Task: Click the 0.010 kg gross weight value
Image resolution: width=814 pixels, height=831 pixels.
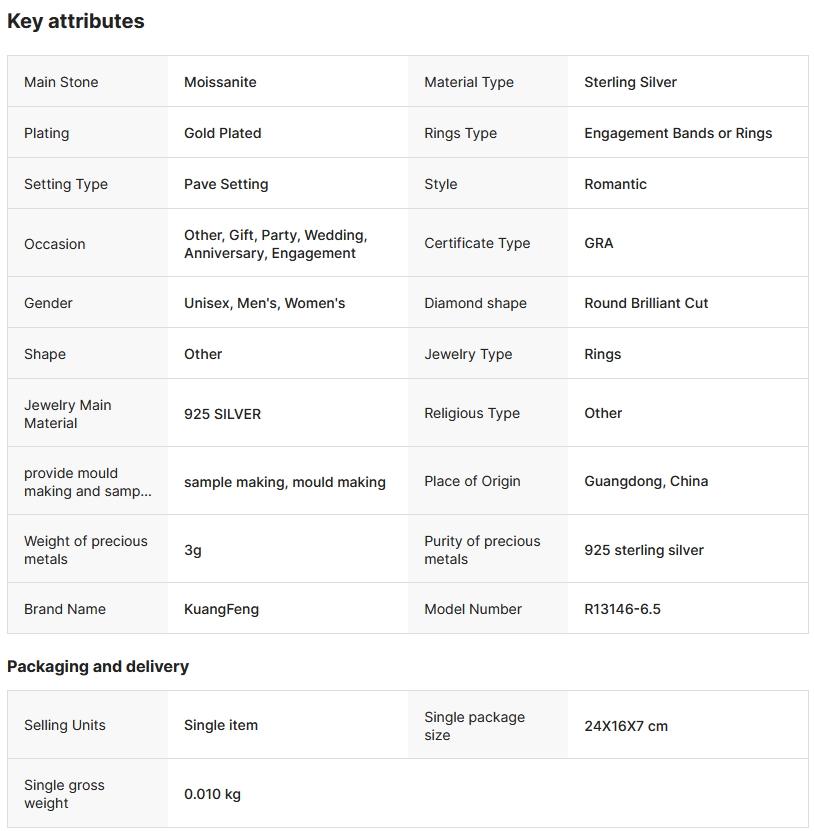Action: (212, 794)
